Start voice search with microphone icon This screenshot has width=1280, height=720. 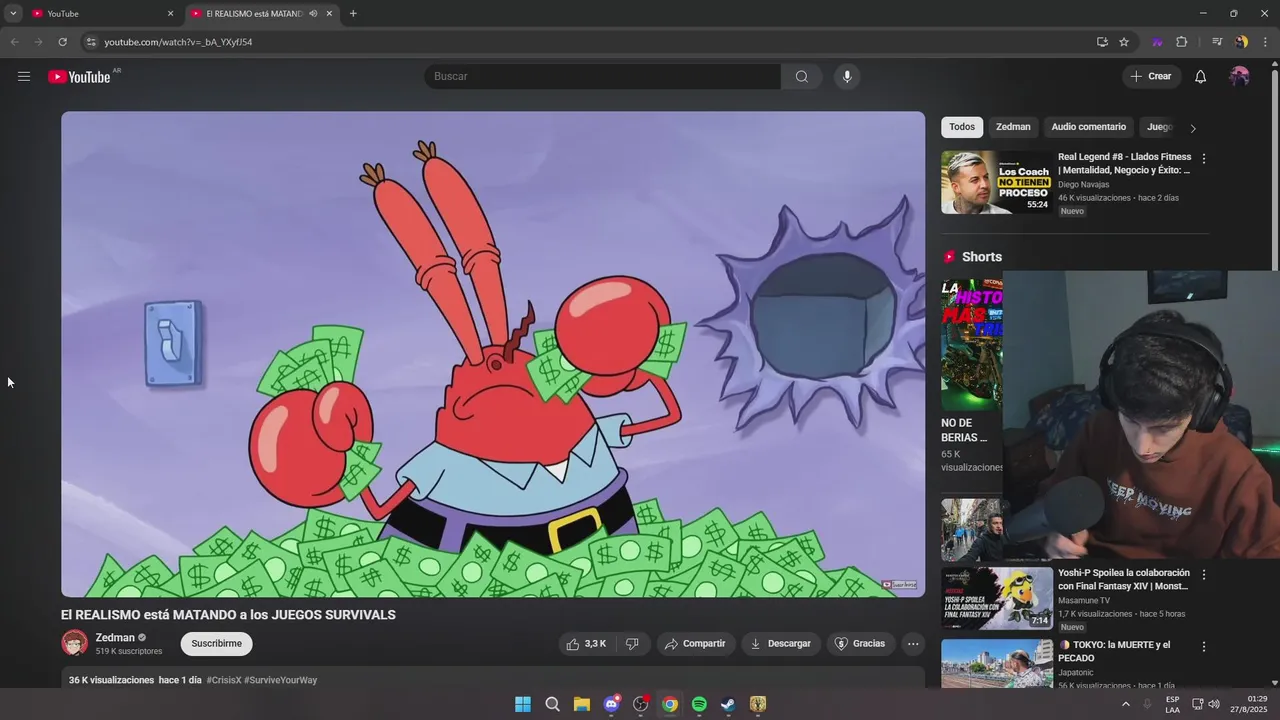click(x=847, y=77)
